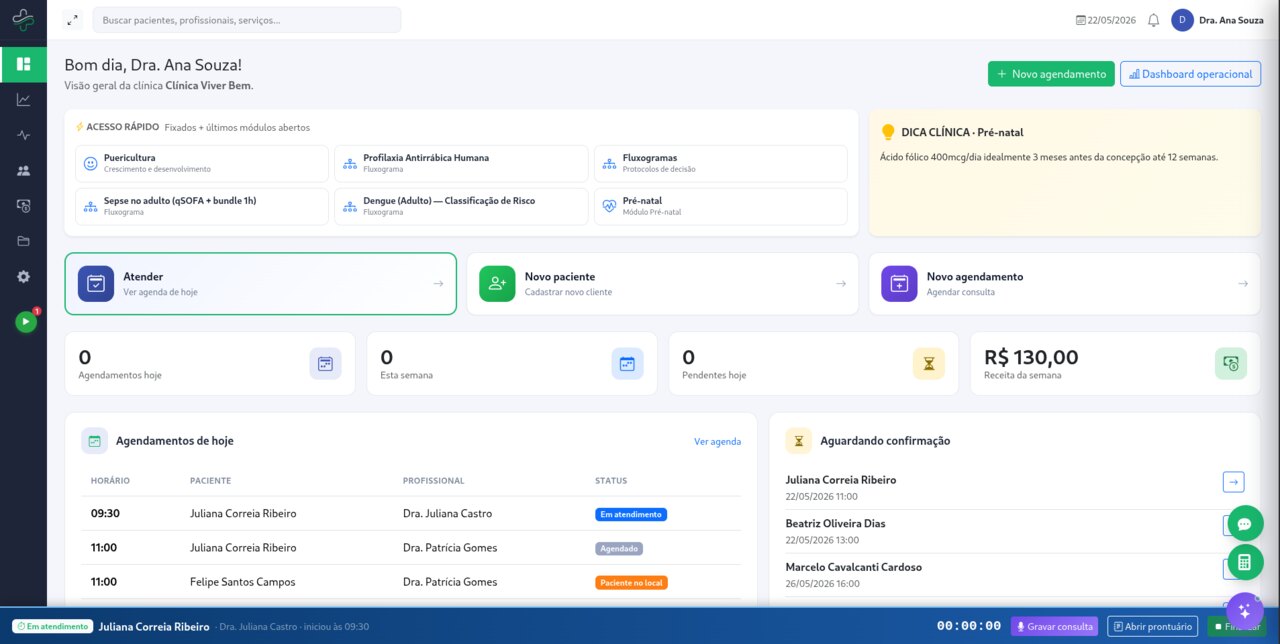Click the PACIENTE column header
This screenshot has width=1280, height=644.
[210, 481]
